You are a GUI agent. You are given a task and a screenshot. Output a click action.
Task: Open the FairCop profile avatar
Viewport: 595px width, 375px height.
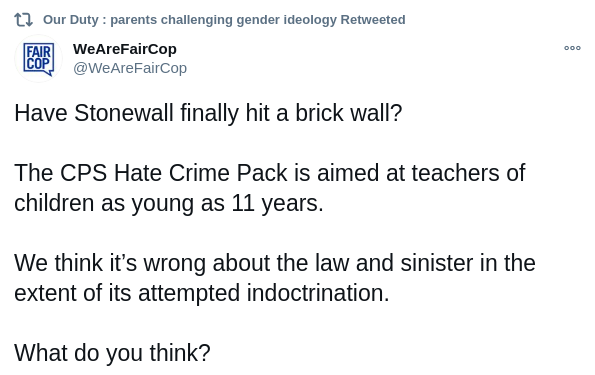pyautogui.click(x=38, y=58)
